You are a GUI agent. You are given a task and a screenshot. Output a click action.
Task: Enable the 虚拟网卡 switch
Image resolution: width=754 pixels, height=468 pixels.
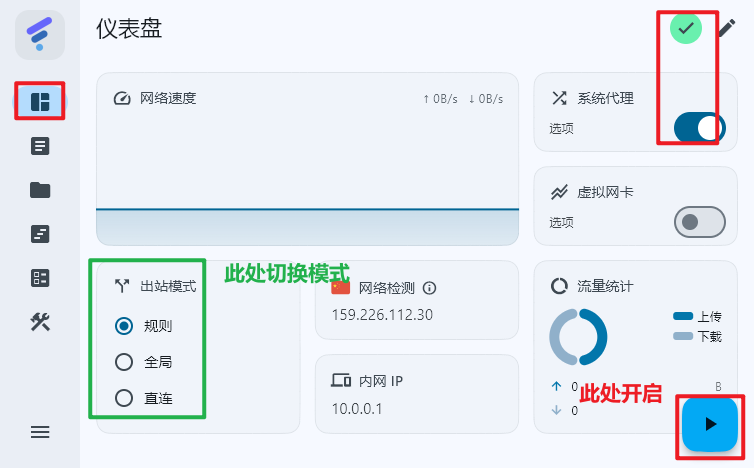pos(698,221)
